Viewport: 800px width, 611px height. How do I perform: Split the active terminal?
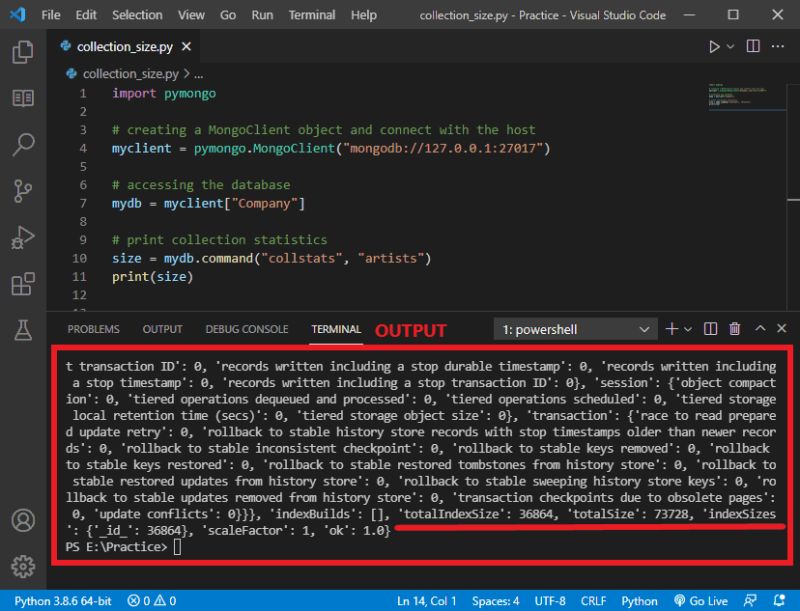coord(711,328)
